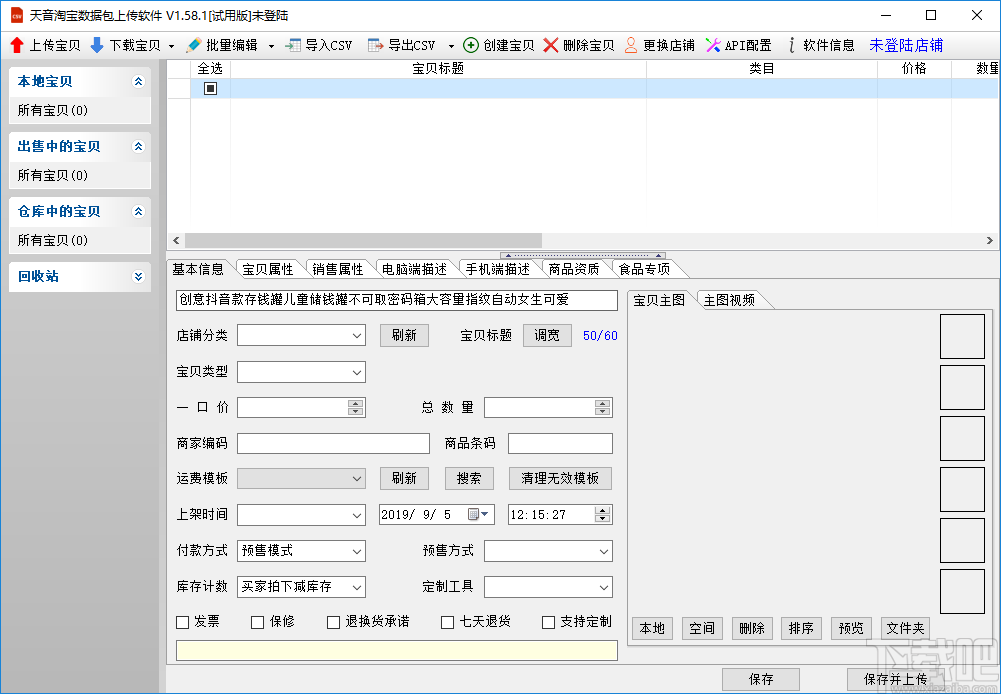Open the date picker calendar icon

pos(478,515)
